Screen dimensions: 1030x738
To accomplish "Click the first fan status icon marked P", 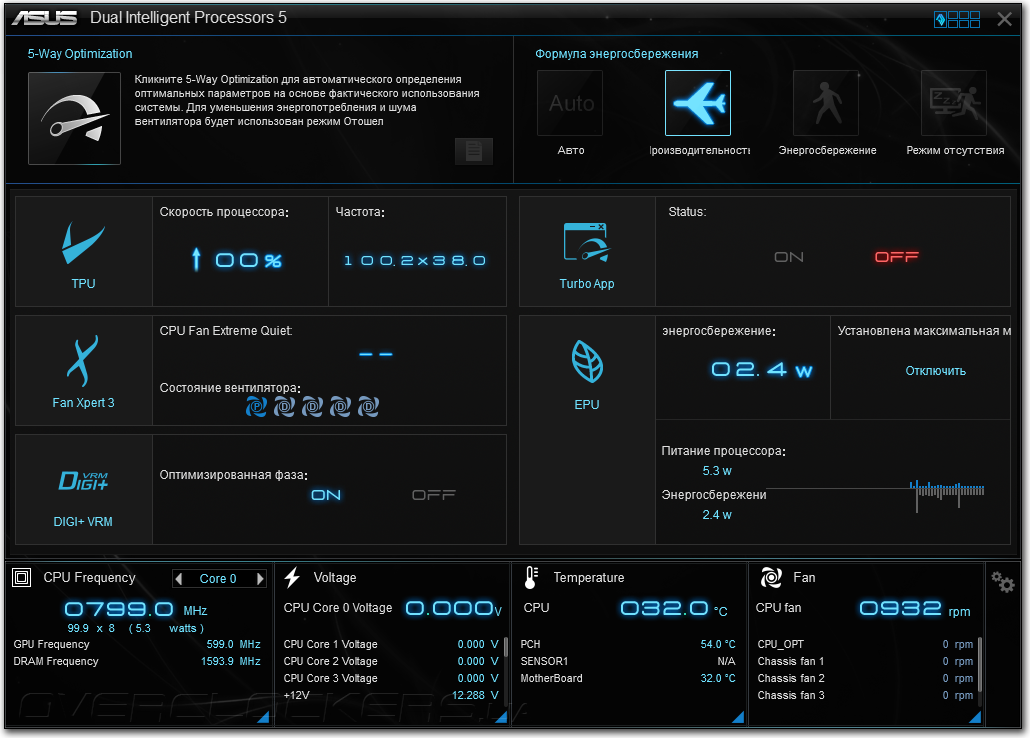I will [256, 407].
